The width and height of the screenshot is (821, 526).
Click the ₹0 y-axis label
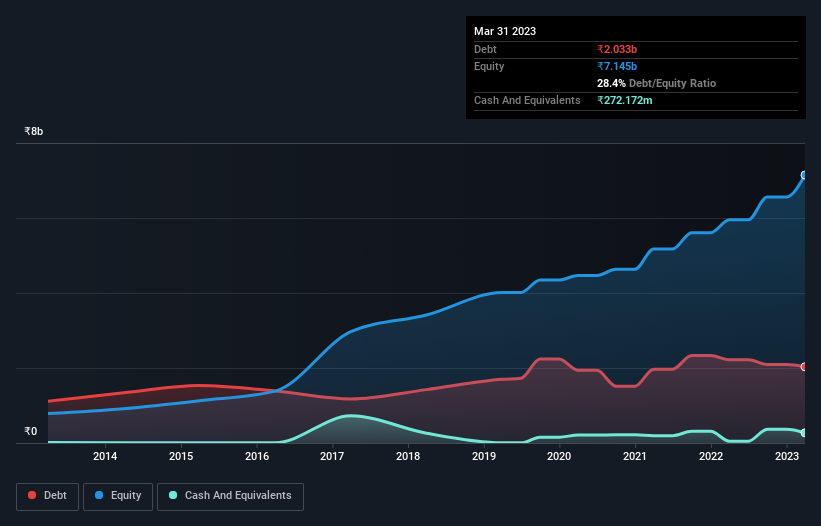[31, 431]
